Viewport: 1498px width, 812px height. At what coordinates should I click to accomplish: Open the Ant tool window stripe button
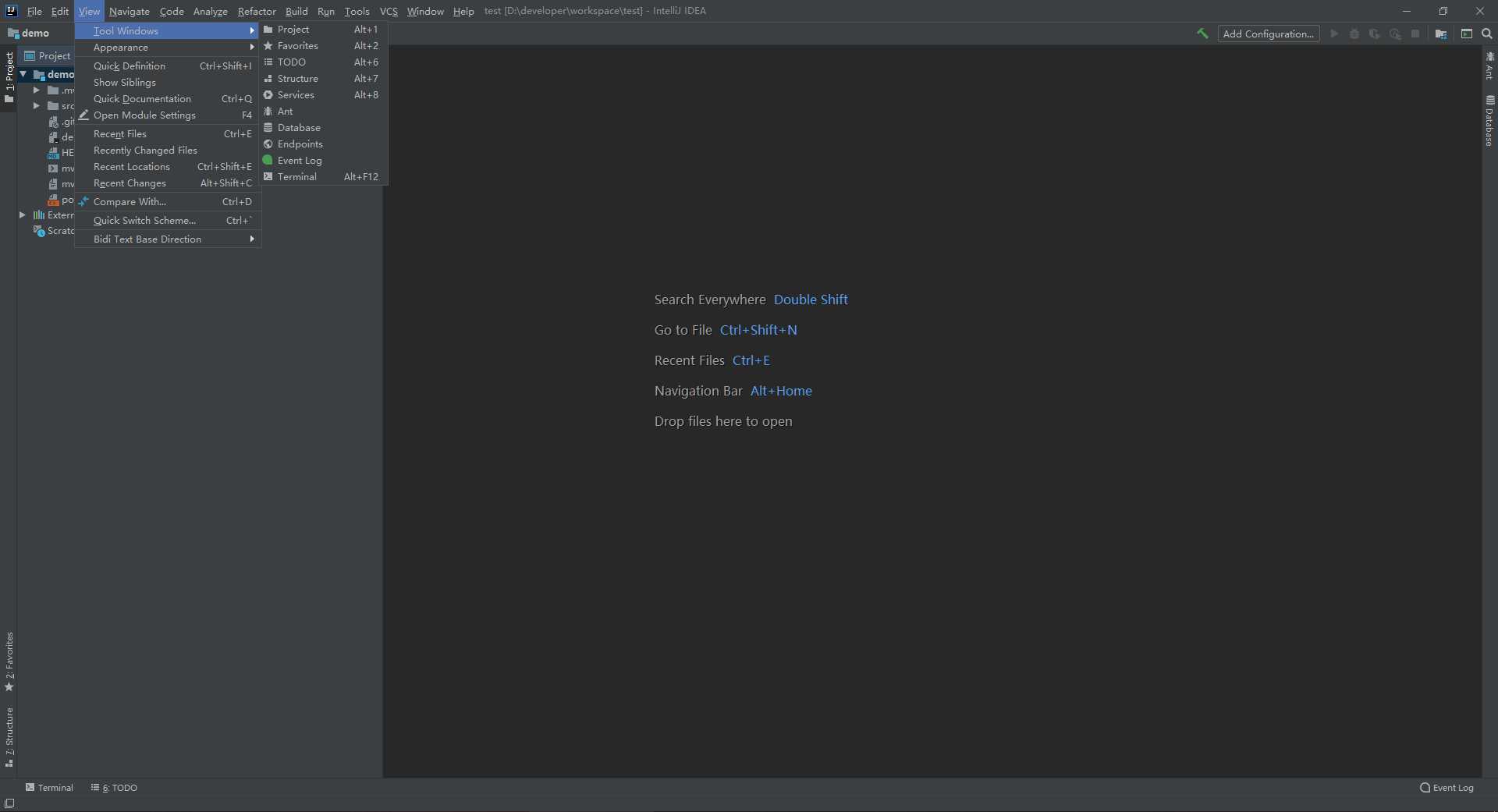(1489, 66)
